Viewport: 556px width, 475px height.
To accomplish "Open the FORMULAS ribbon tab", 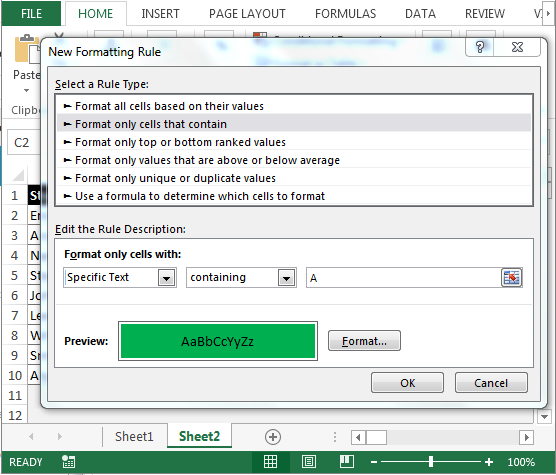I will (345, 13).
